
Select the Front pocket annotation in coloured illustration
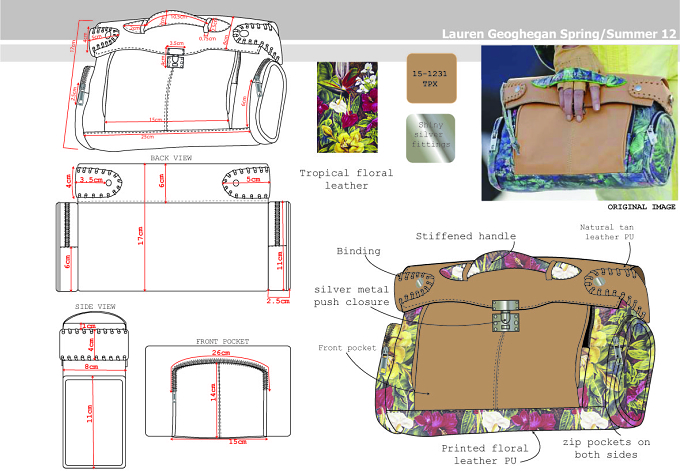coord(347,348)
